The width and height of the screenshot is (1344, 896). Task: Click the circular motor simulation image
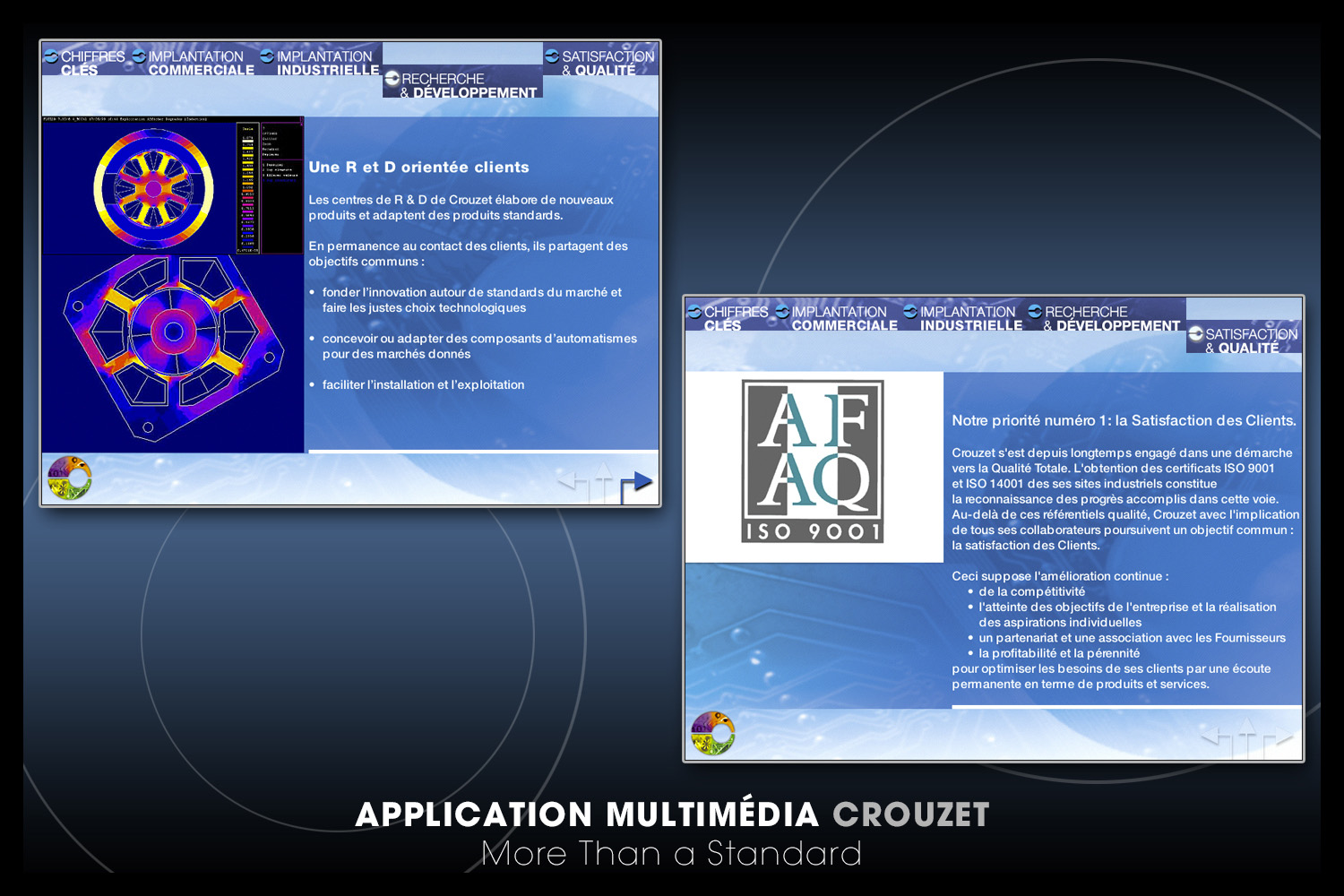coord(153,188)
